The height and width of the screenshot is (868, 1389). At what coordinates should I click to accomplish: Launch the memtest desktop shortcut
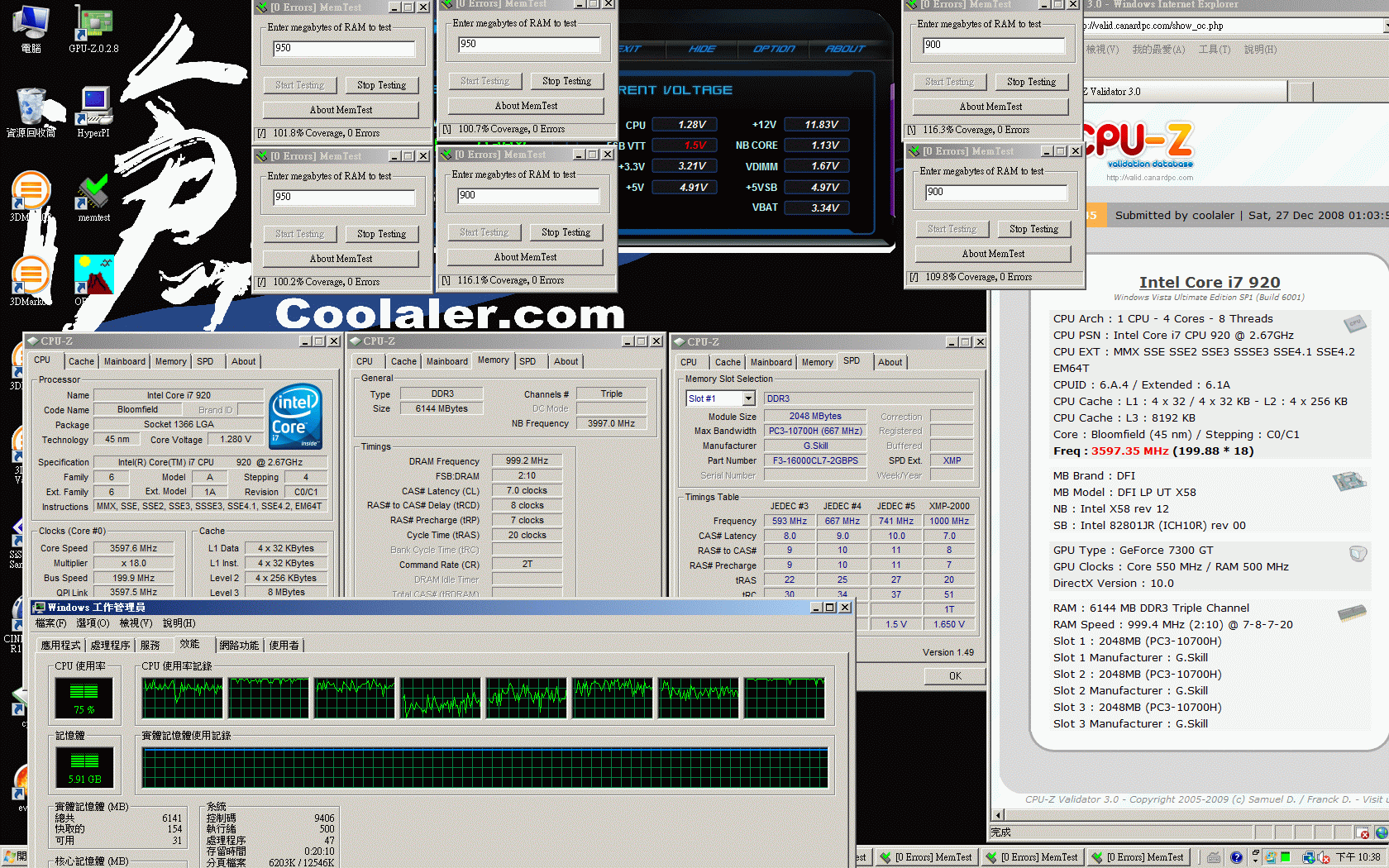[93, 195]
